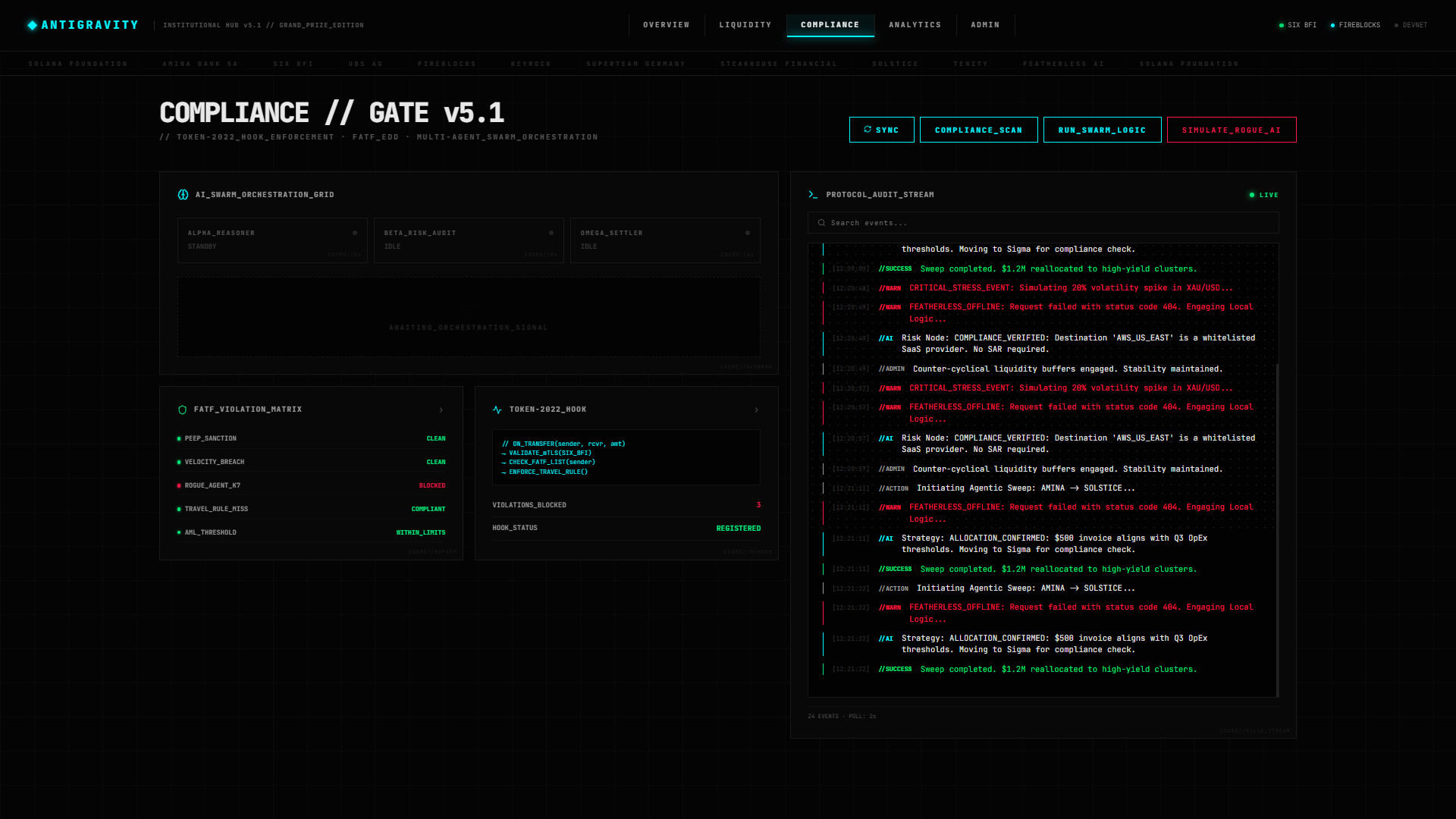Expand the TOKEN-2022_HOOK panel chevron
The height and width of the screenshot is (819, 1456).
click(757, 410)
